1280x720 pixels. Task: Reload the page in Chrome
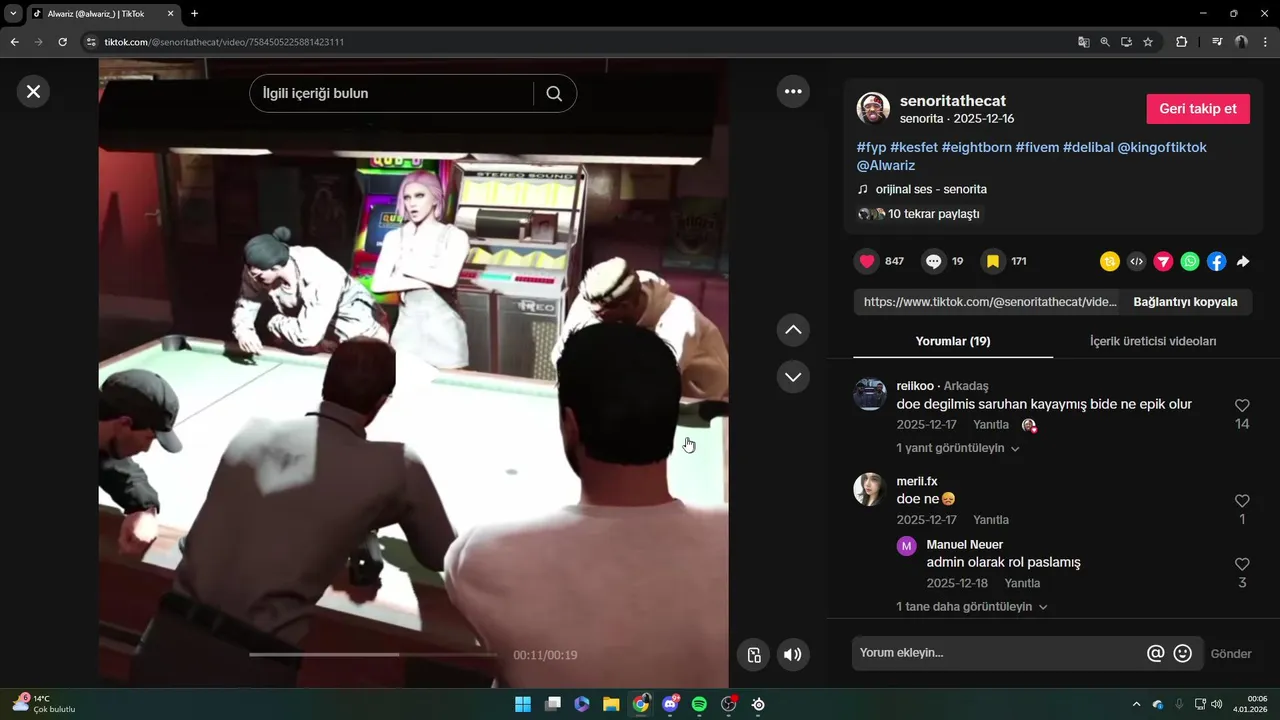[x=62, y=42]
